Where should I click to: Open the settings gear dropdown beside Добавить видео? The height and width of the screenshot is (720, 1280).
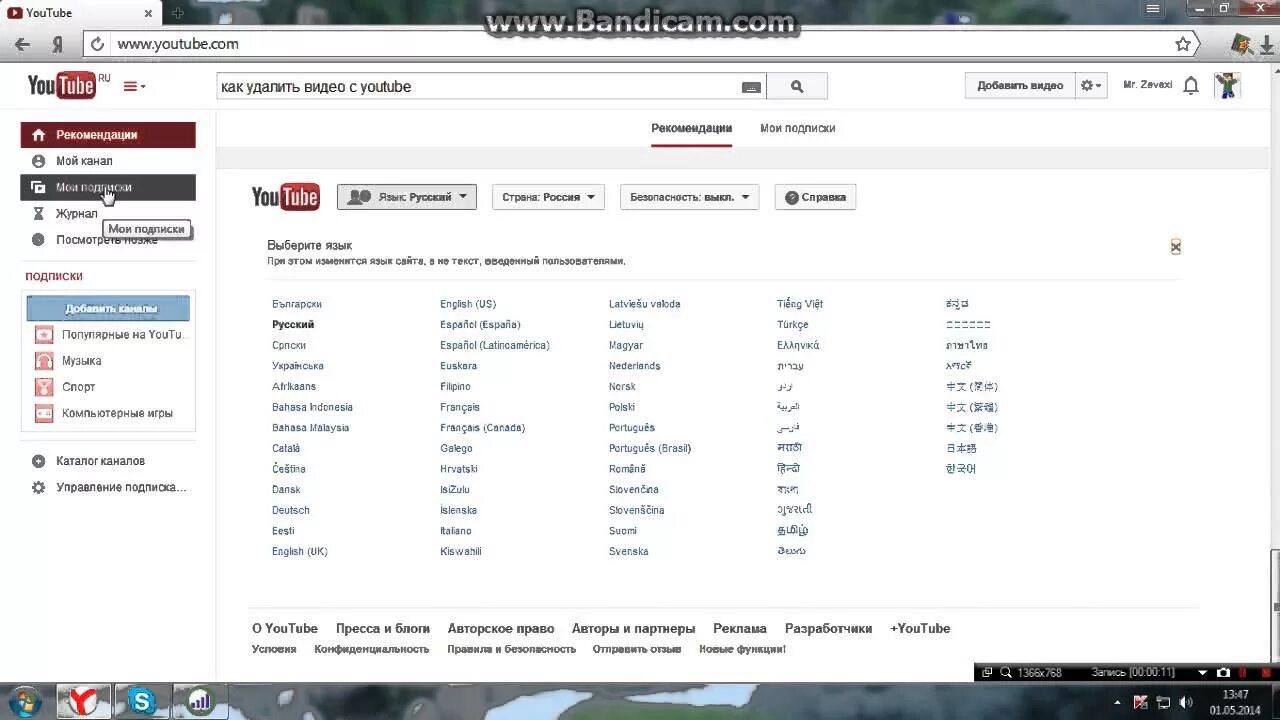pyautogui.click(x=1091, y=86)
